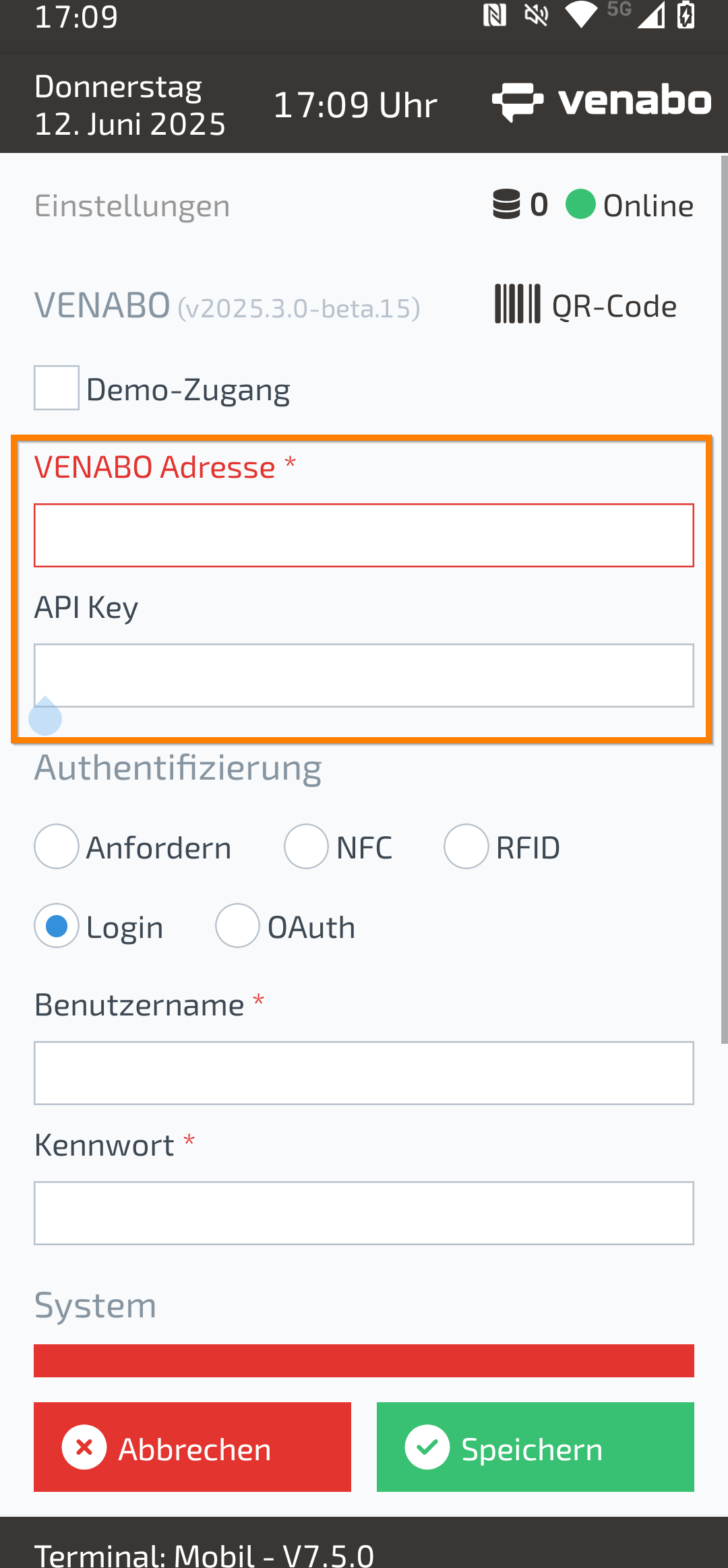Tap the venabo logo icon

518,102
